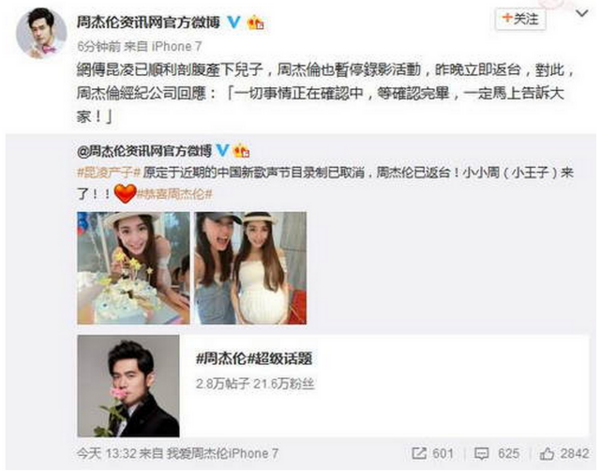600x471 pixels.
Task: Click the red heart emoji
Action: (x=125, y=193)
